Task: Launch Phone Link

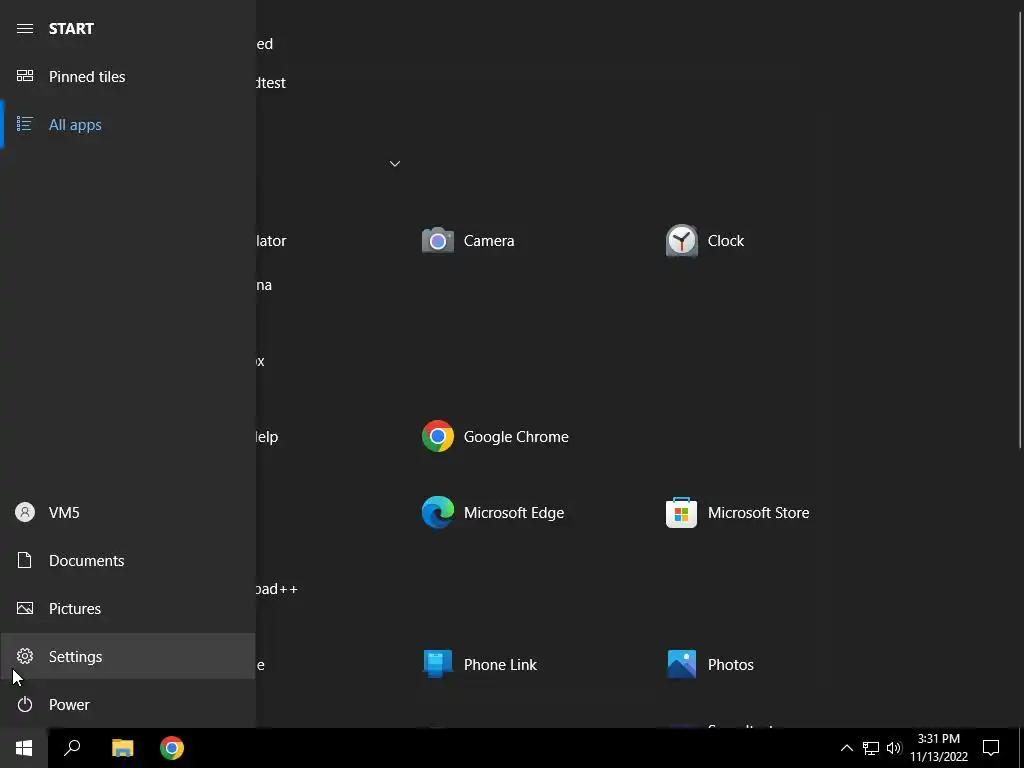Action: pyautogui.click(x=479, y=665)
